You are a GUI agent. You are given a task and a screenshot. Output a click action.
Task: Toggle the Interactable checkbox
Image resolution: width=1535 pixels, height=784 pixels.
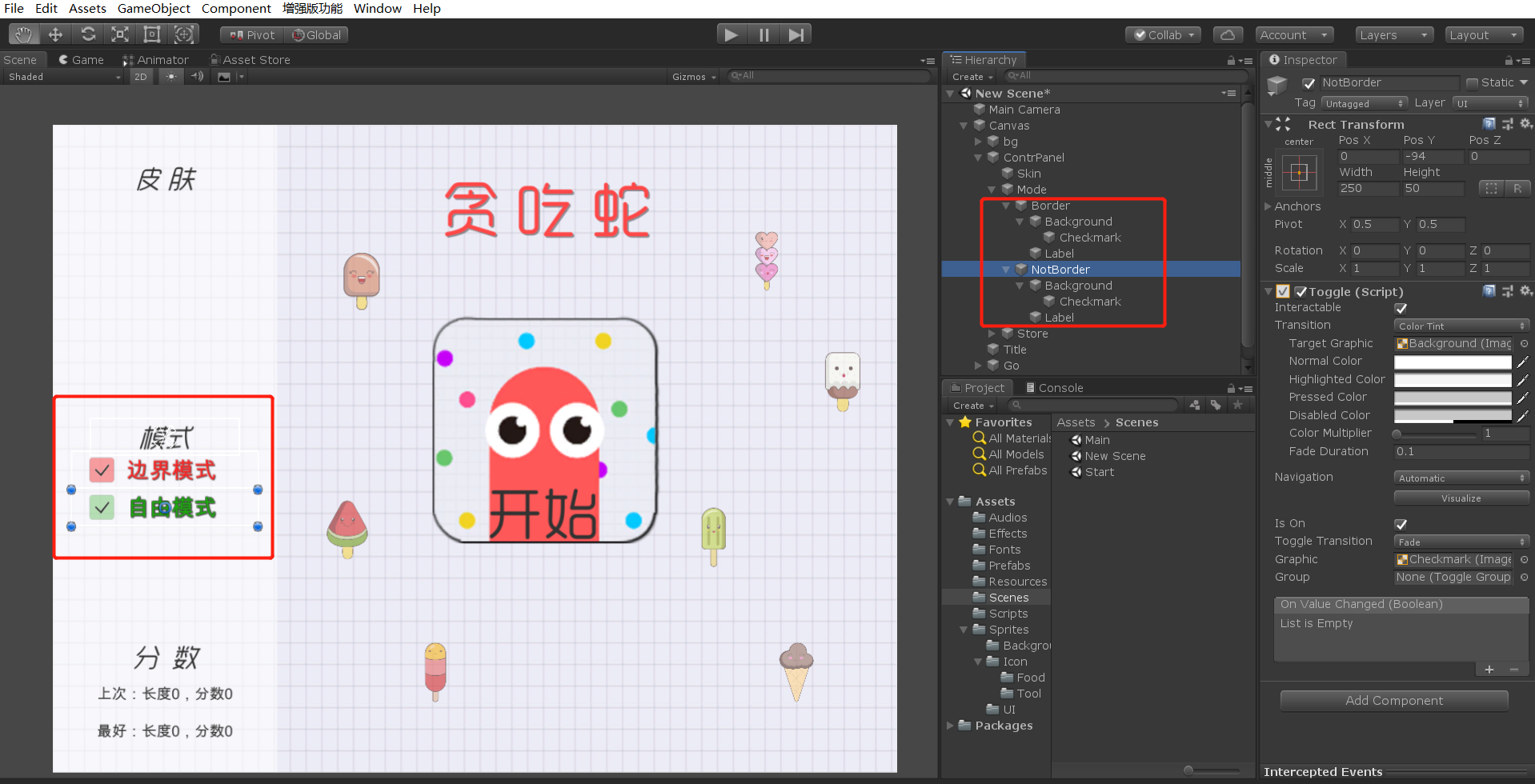tap(1401, 309)
